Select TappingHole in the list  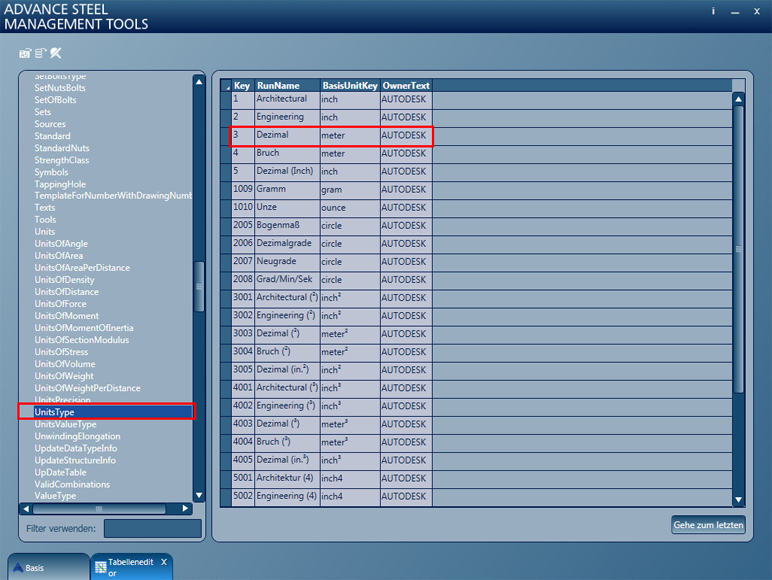[60, 184]
